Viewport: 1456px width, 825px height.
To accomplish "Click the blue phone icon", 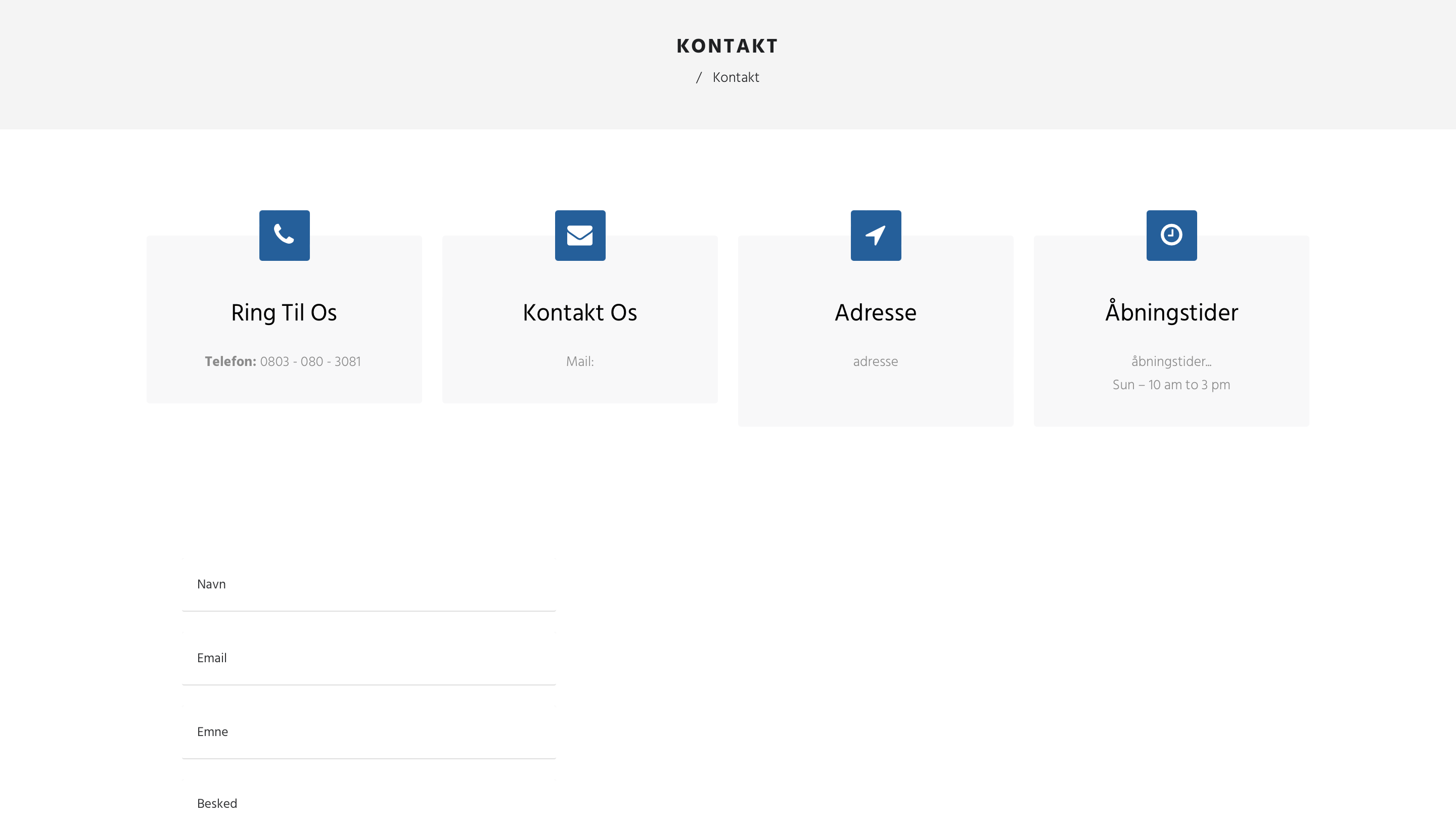I will (x=285, y=235).
